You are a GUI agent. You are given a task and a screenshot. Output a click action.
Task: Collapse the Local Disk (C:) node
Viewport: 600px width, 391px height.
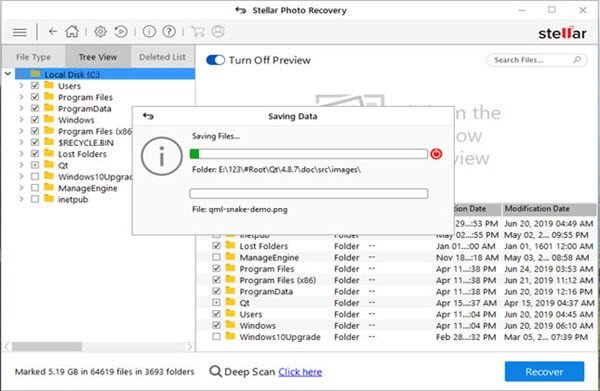click(8, 73)
